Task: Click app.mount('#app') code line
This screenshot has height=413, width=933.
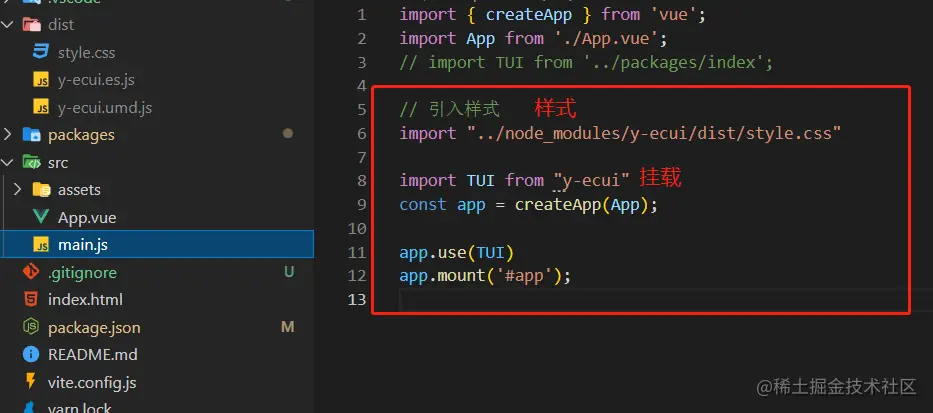Action: 486,276
